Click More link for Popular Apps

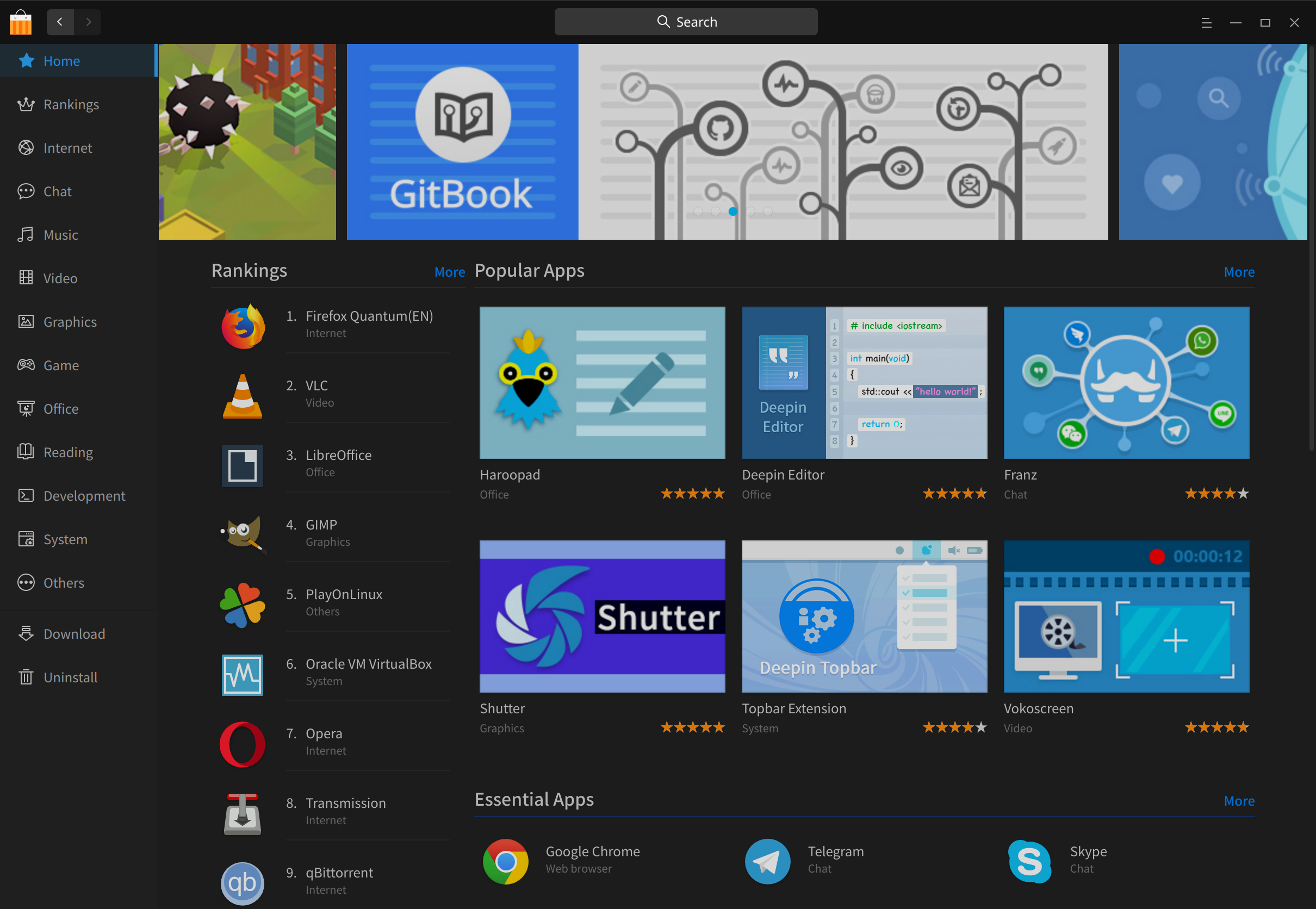(1239, 272)
